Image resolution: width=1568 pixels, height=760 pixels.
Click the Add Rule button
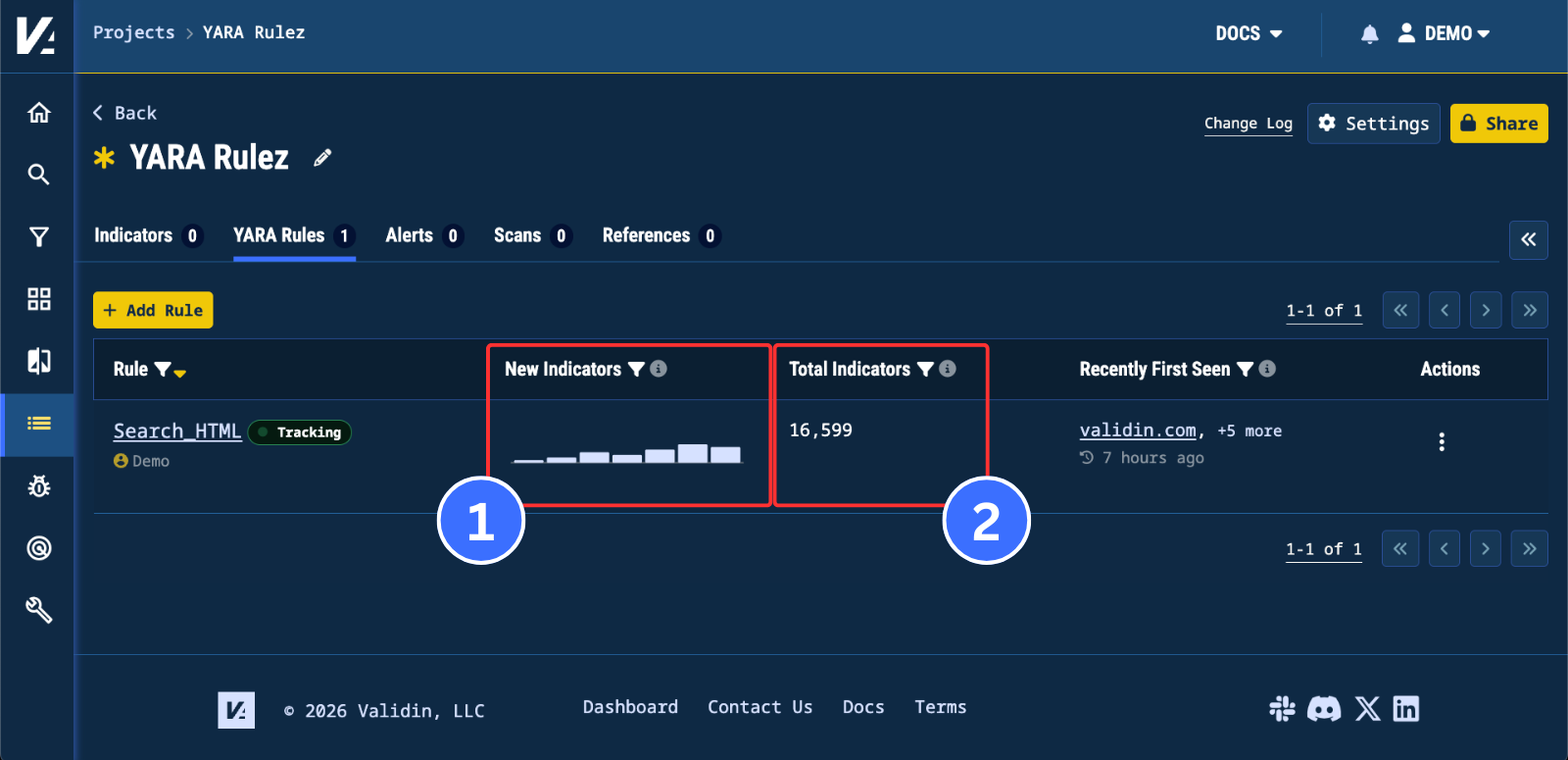153,310
